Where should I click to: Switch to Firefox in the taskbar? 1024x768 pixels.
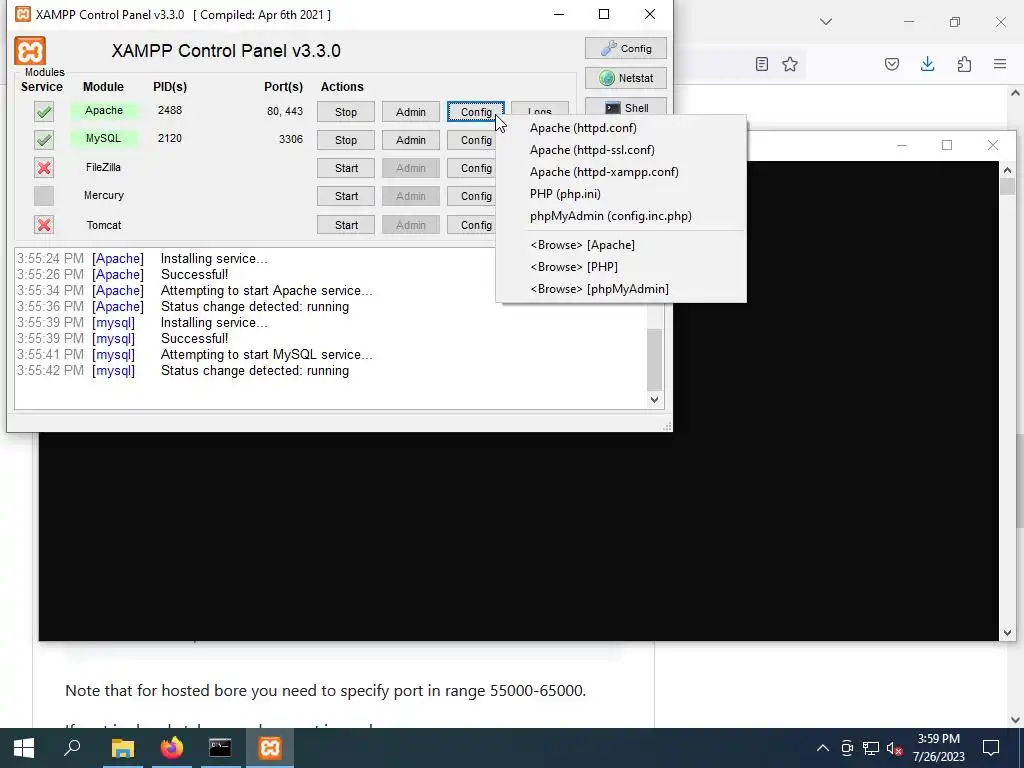point(172,748)
